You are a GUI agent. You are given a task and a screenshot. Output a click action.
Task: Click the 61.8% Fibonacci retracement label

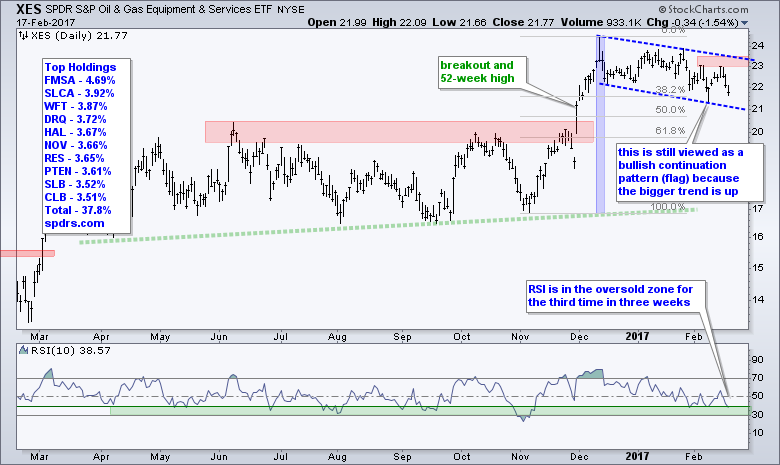pos(670,130)
